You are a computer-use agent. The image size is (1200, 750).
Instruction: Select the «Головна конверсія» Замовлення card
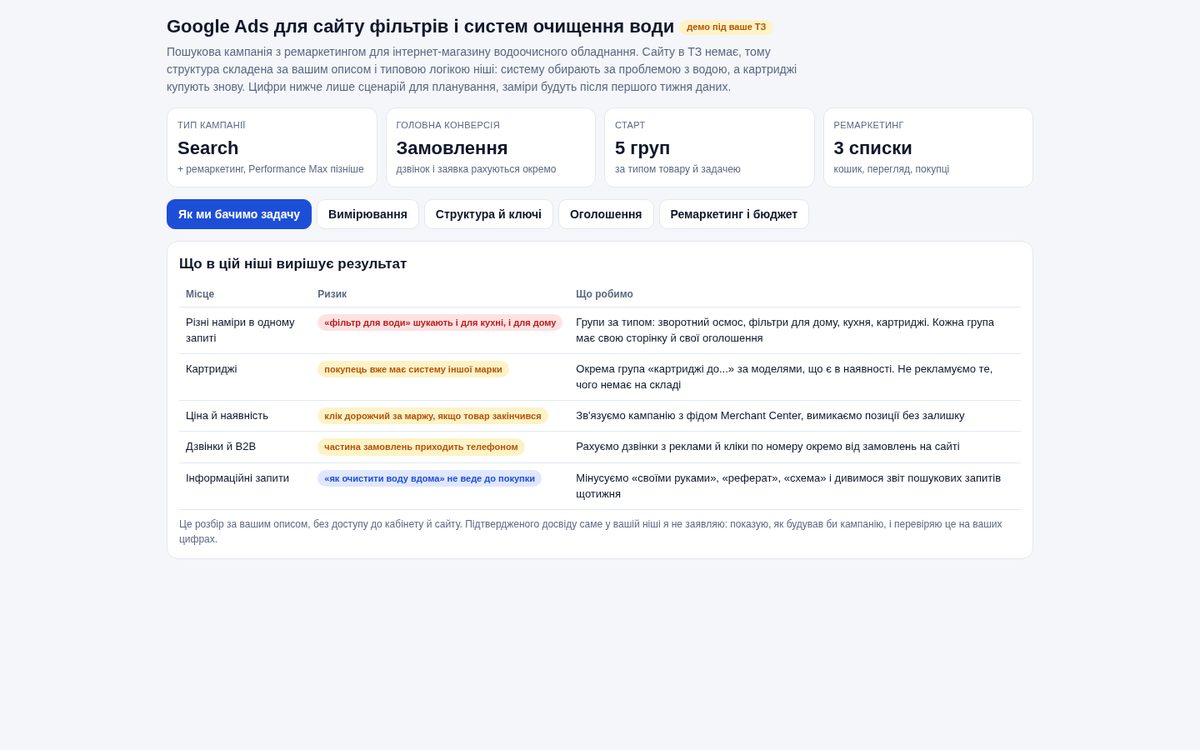click(491, 148)
